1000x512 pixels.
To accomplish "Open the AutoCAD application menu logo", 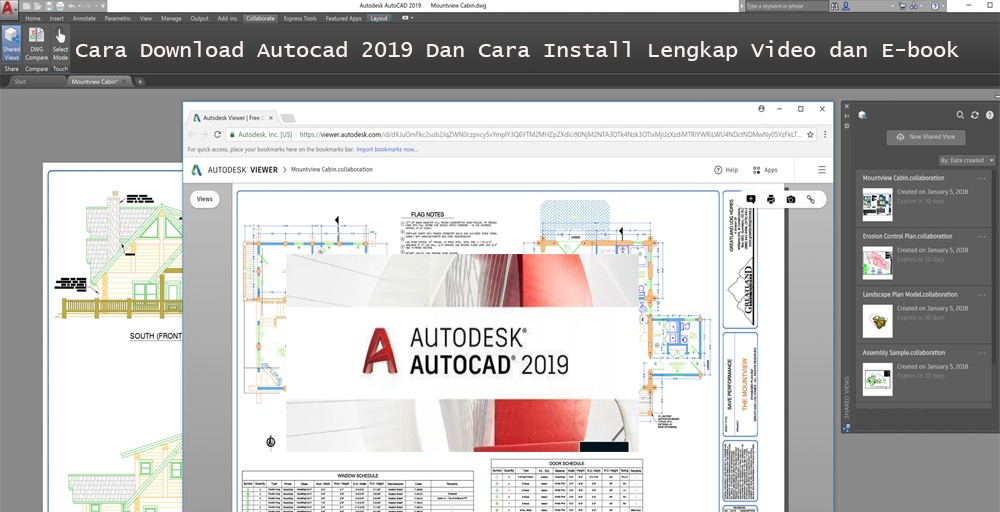I will click(x=7, y=9).
